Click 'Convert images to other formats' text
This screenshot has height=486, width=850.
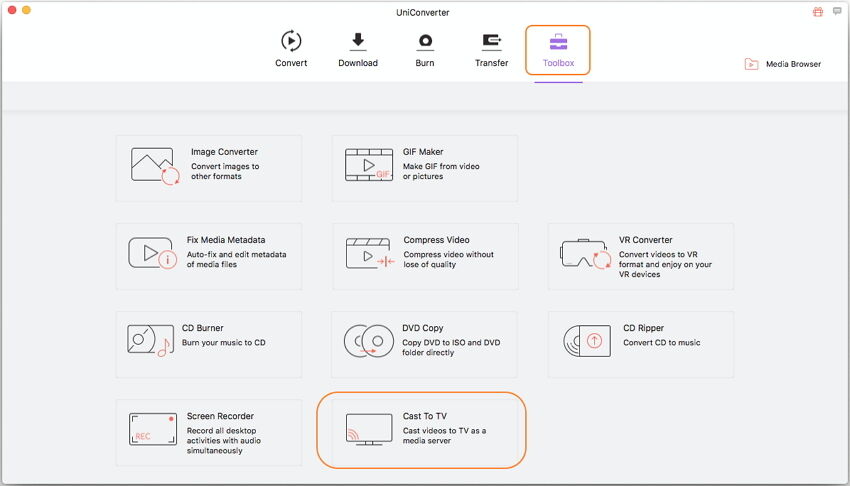225,171
